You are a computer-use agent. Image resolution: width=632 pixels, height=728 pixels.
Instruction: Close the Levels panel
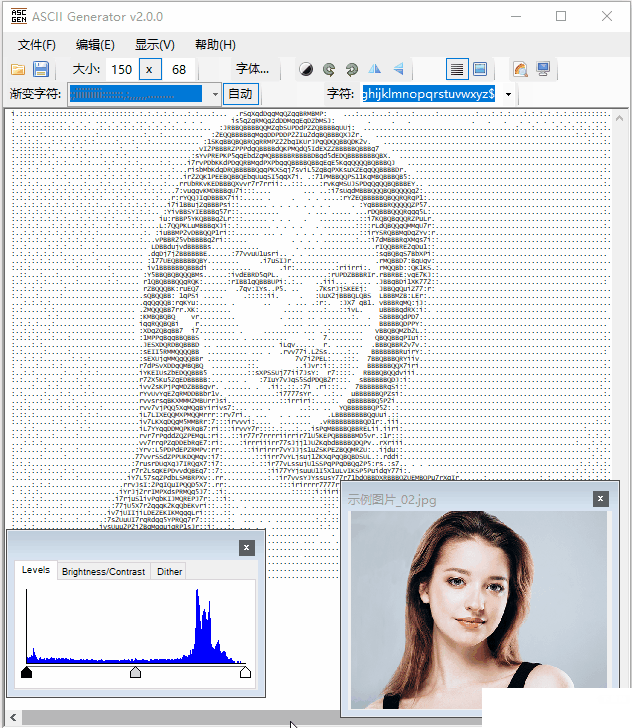[x=247, y=548]
